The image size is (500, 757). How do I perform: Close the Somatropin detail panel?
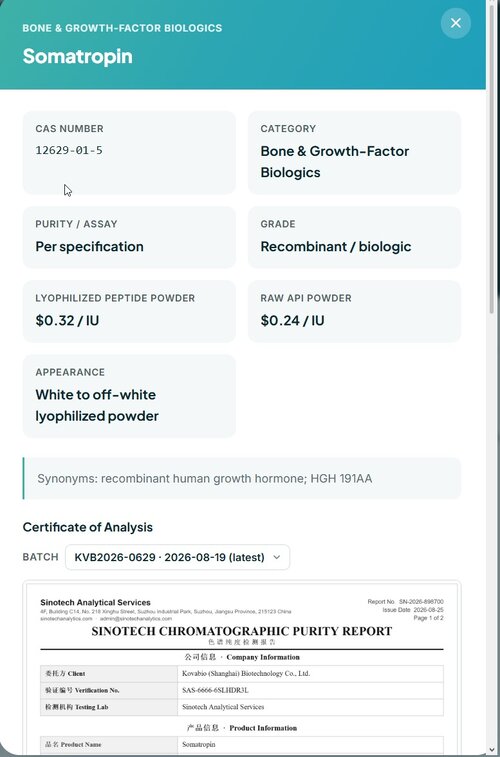456,23
